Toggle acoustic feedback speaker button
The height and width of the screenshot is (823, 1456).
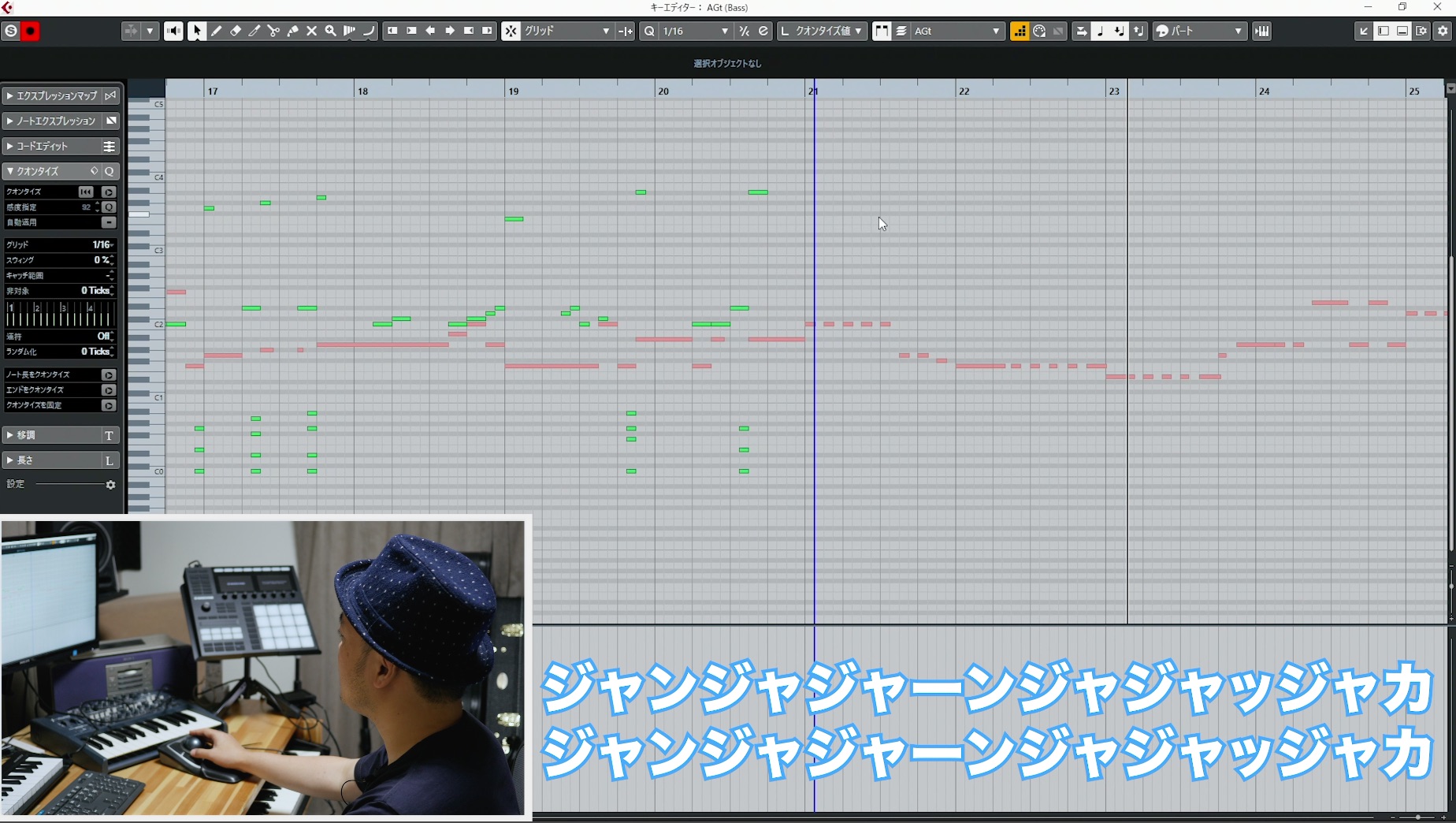pos(173,31)
